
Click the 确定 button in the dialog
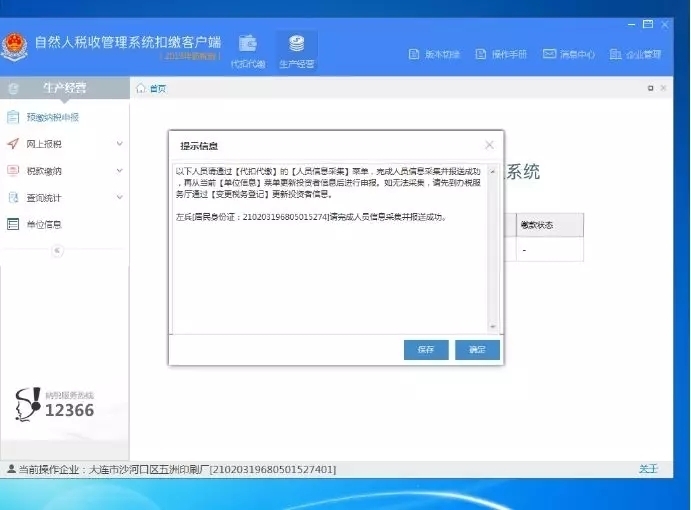coord(477,350)
